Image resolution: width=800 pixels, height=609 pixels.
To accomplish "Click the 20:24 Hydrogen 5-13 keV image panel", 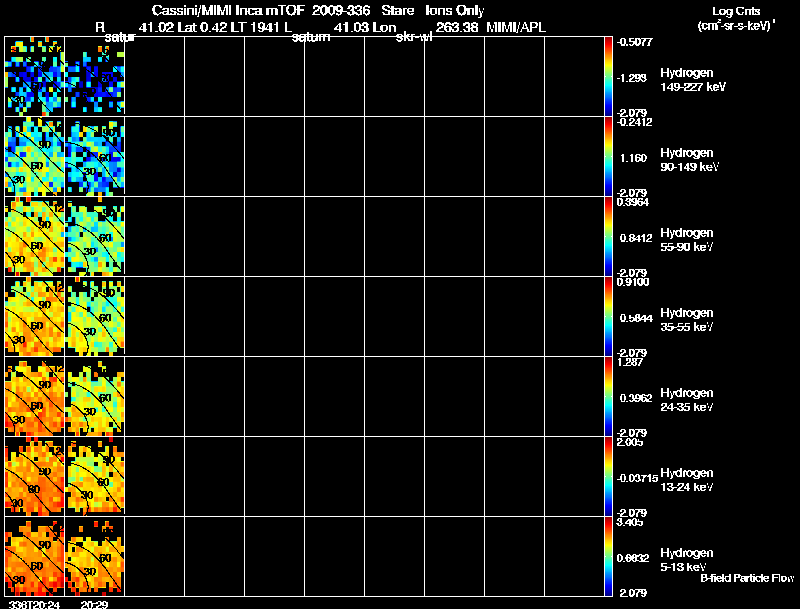I will [x=35, y=556].
